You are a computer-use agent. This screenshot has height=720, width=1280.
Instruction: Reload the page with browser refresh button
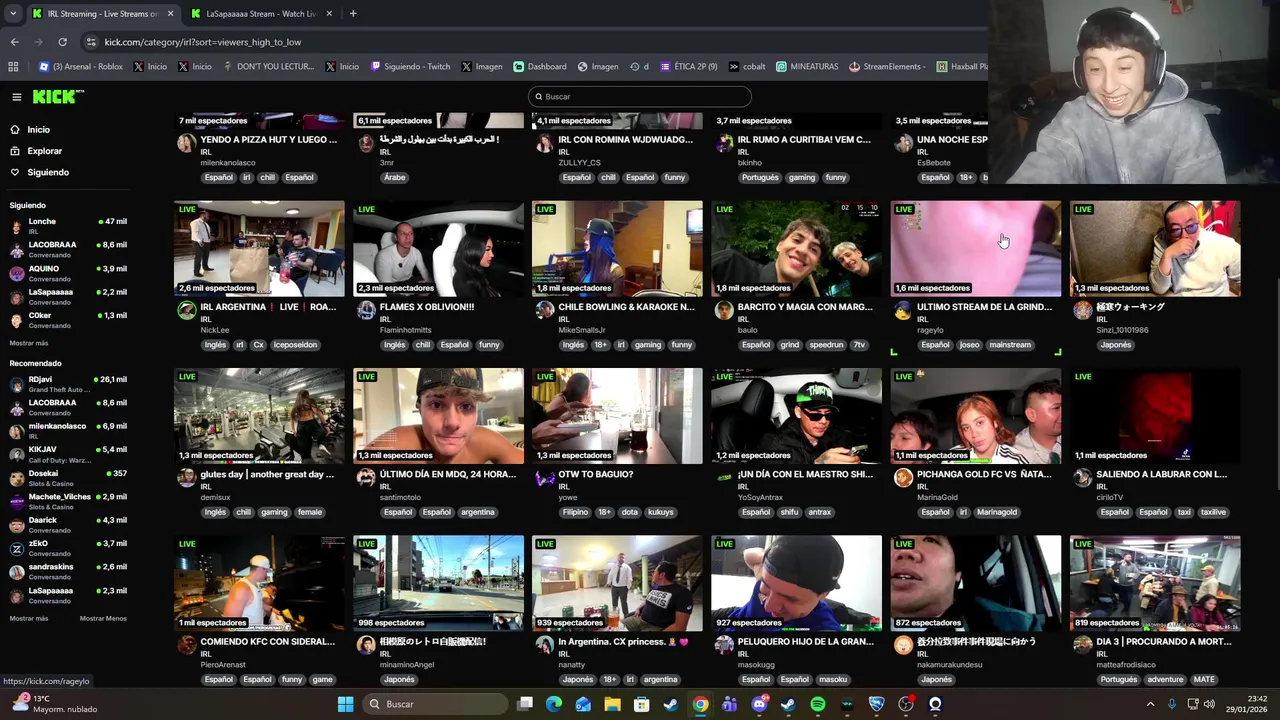pos(62,42)
